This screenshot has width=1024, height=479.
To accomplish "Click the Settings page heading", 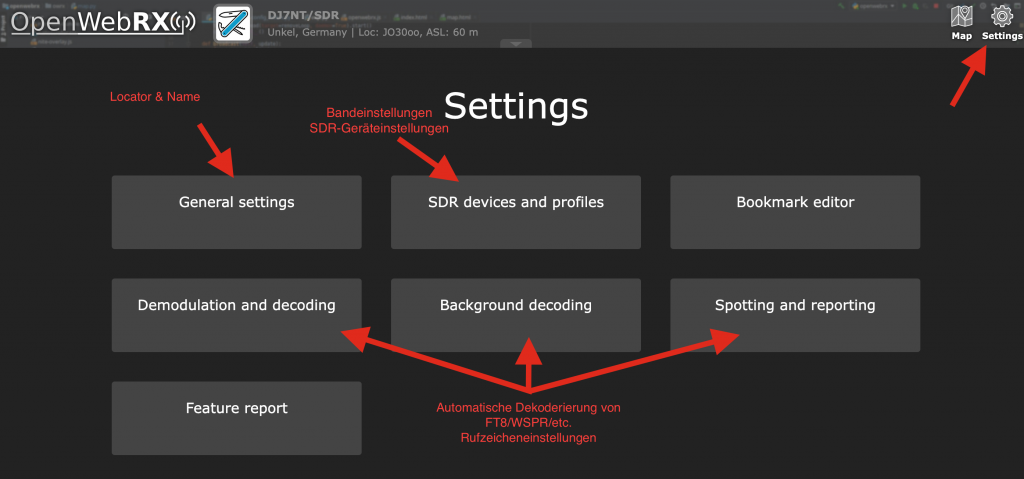I will click(x=516, y=105).
